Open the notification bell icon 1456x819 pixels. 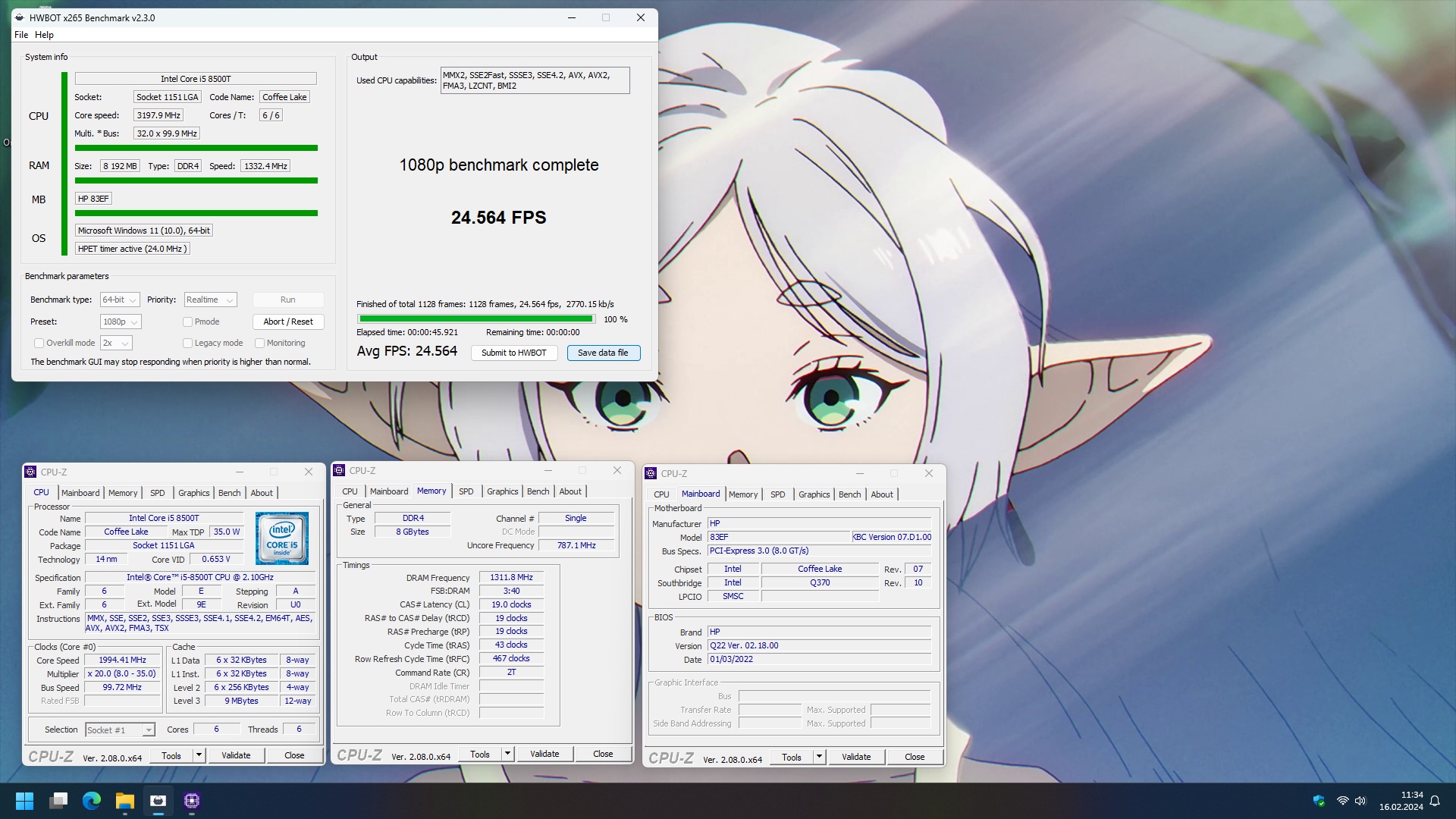point(1435,801)
